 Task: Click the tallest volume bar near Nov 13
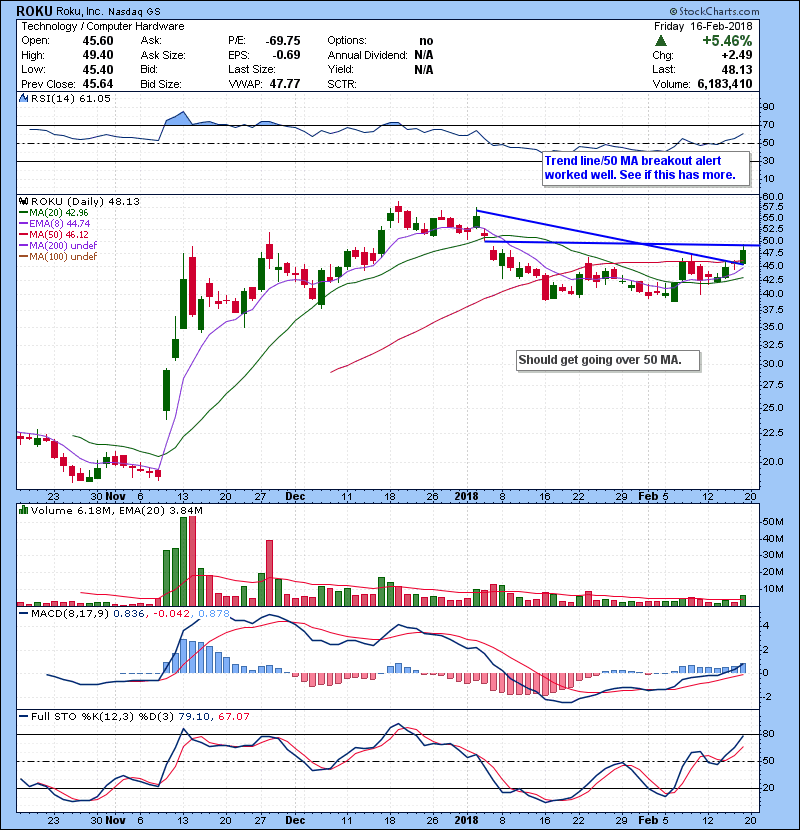coord(192,561)
